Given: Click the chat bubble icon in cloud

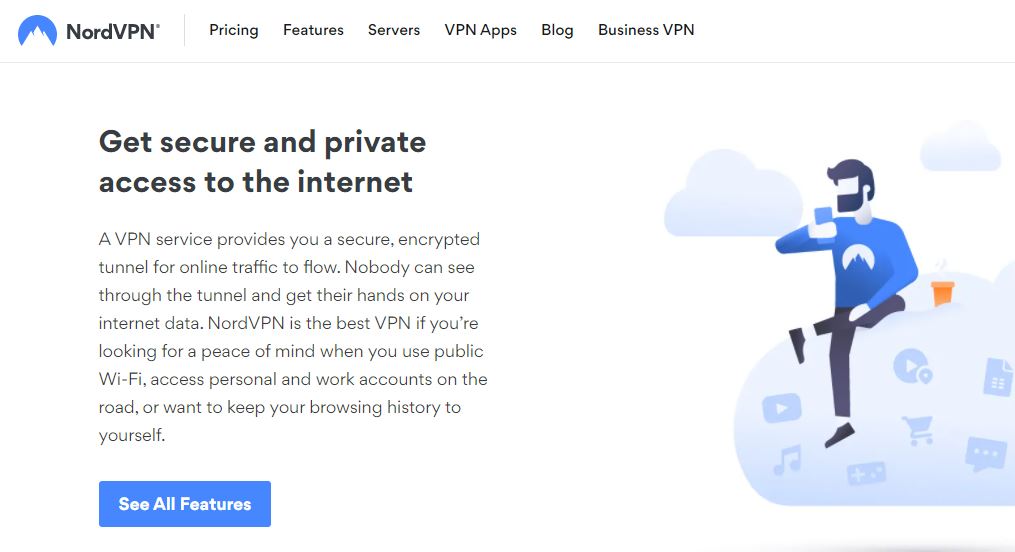Looking at the screenshot, I should click(985, 455).
